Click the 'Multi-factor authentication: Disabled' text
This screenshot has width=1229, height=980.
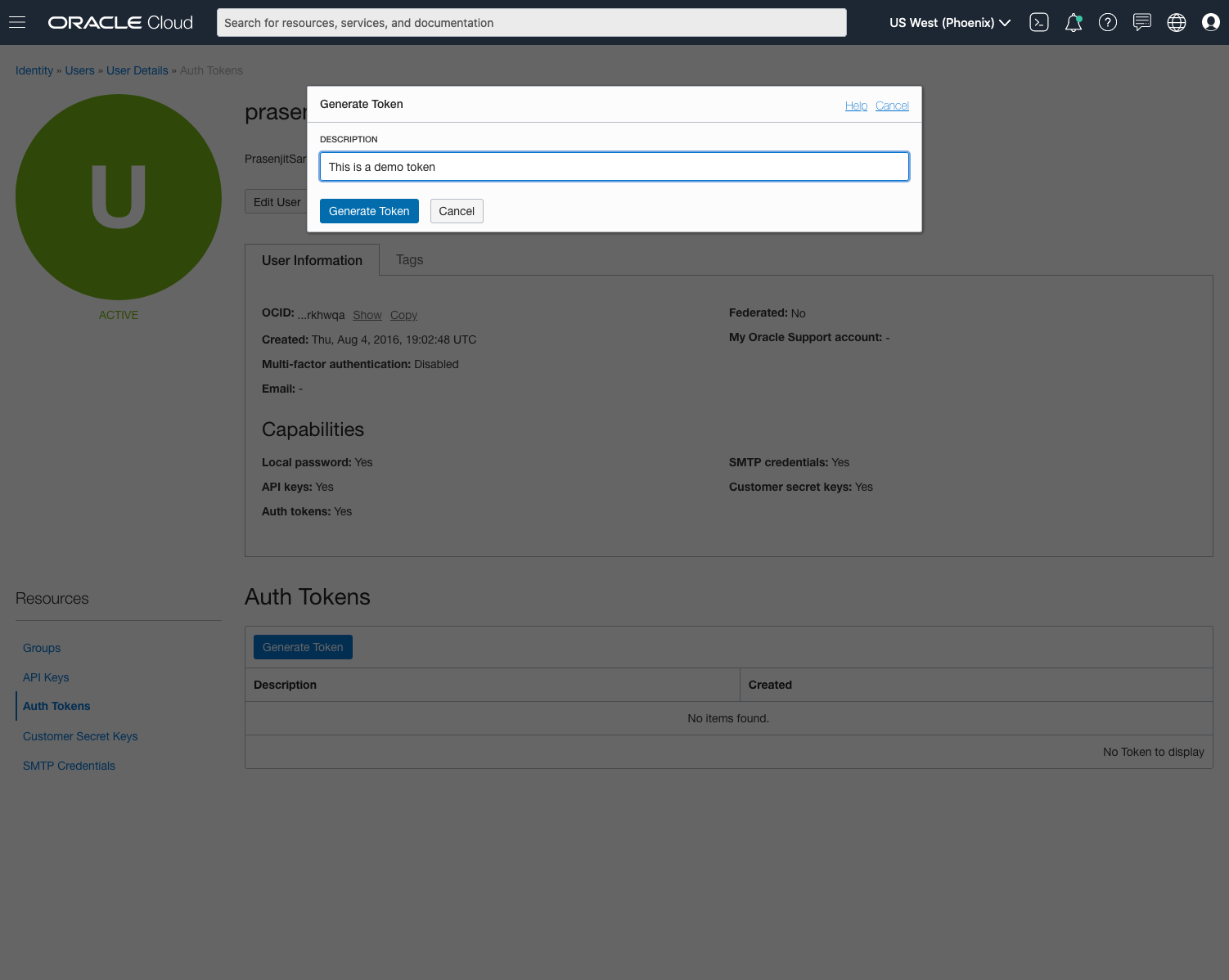click(x=360, y=364)
